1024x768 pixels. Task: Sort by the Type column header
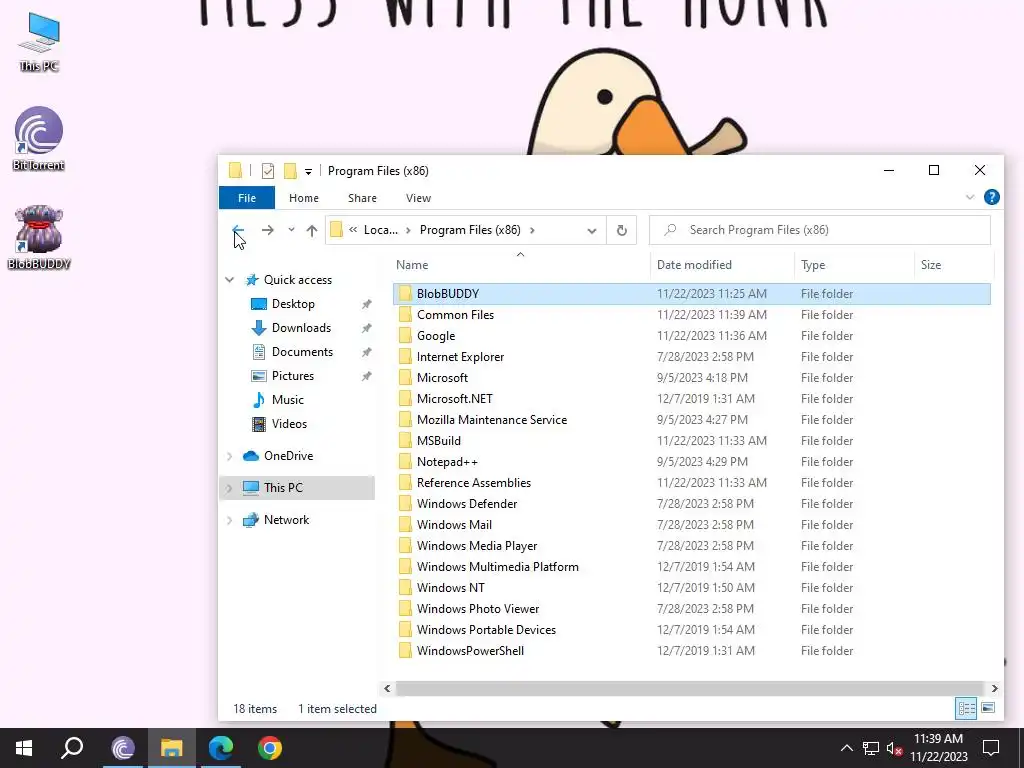(x=854, y=264)
